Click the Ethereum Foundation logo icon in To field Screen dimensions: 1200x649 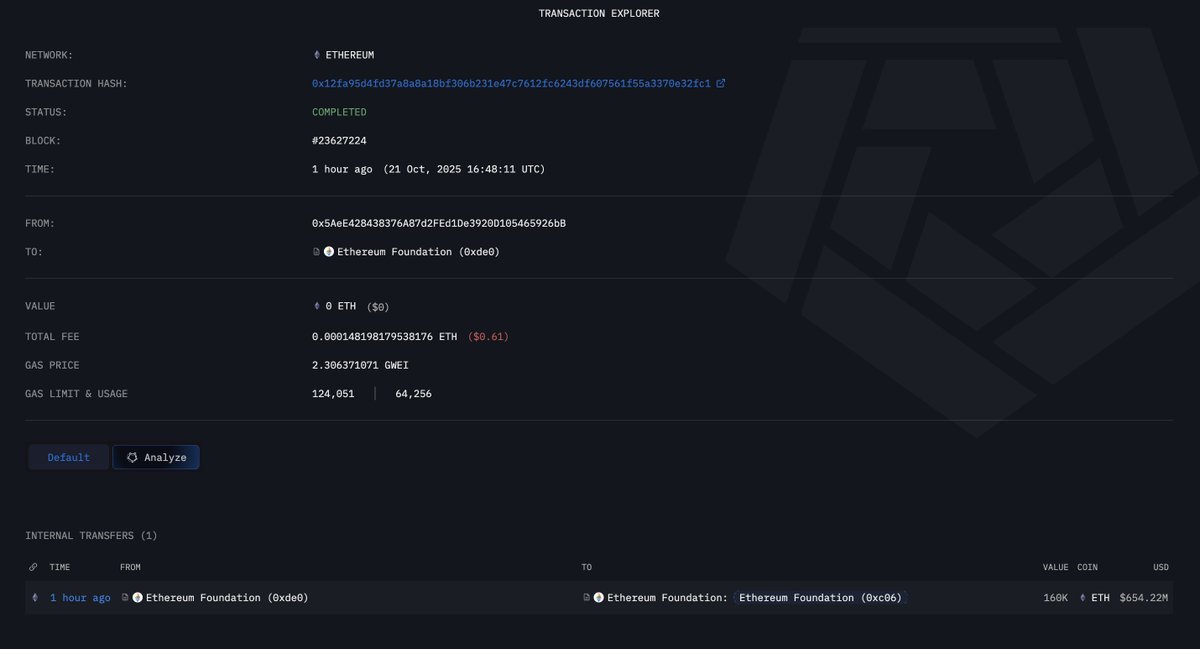pyautogui.click(x=329, y=252)
